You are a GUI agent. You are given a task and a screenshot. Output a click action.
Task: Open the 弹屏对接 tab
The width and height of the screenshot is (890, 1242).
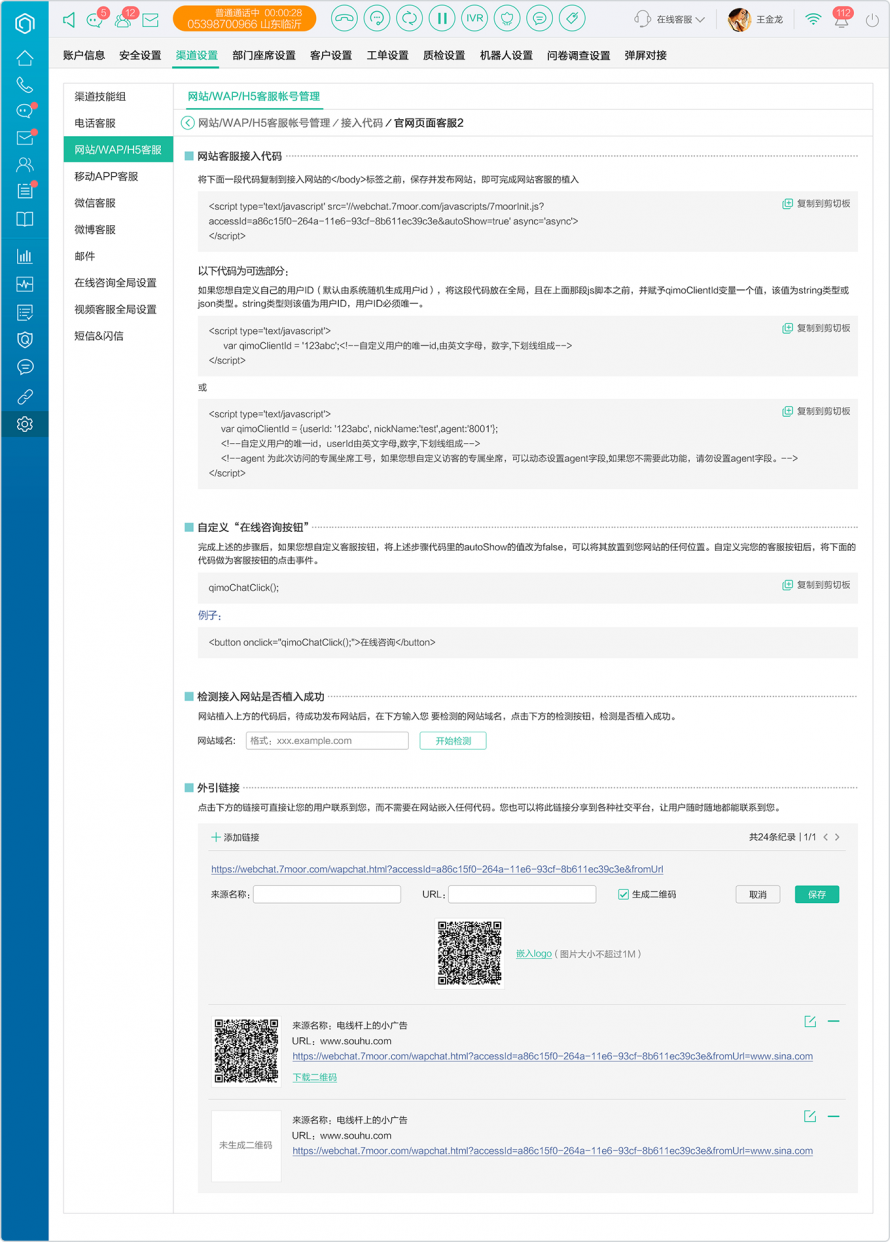[646, 56]
